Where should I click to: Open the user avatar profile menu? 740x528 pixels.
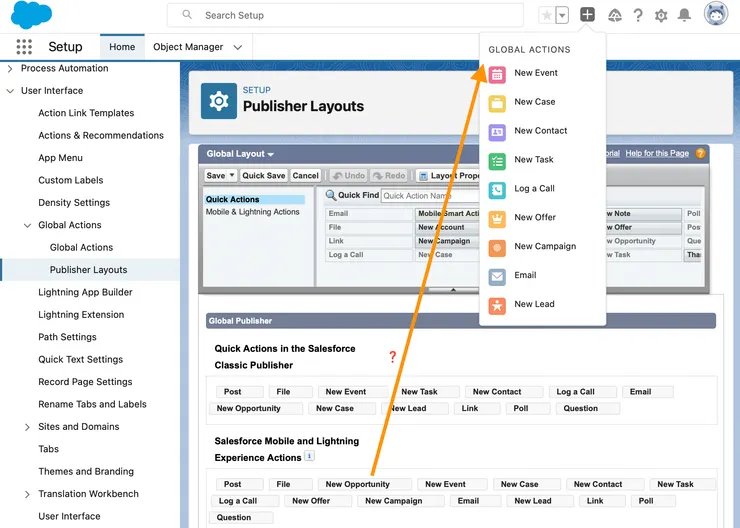coord(716,14)
